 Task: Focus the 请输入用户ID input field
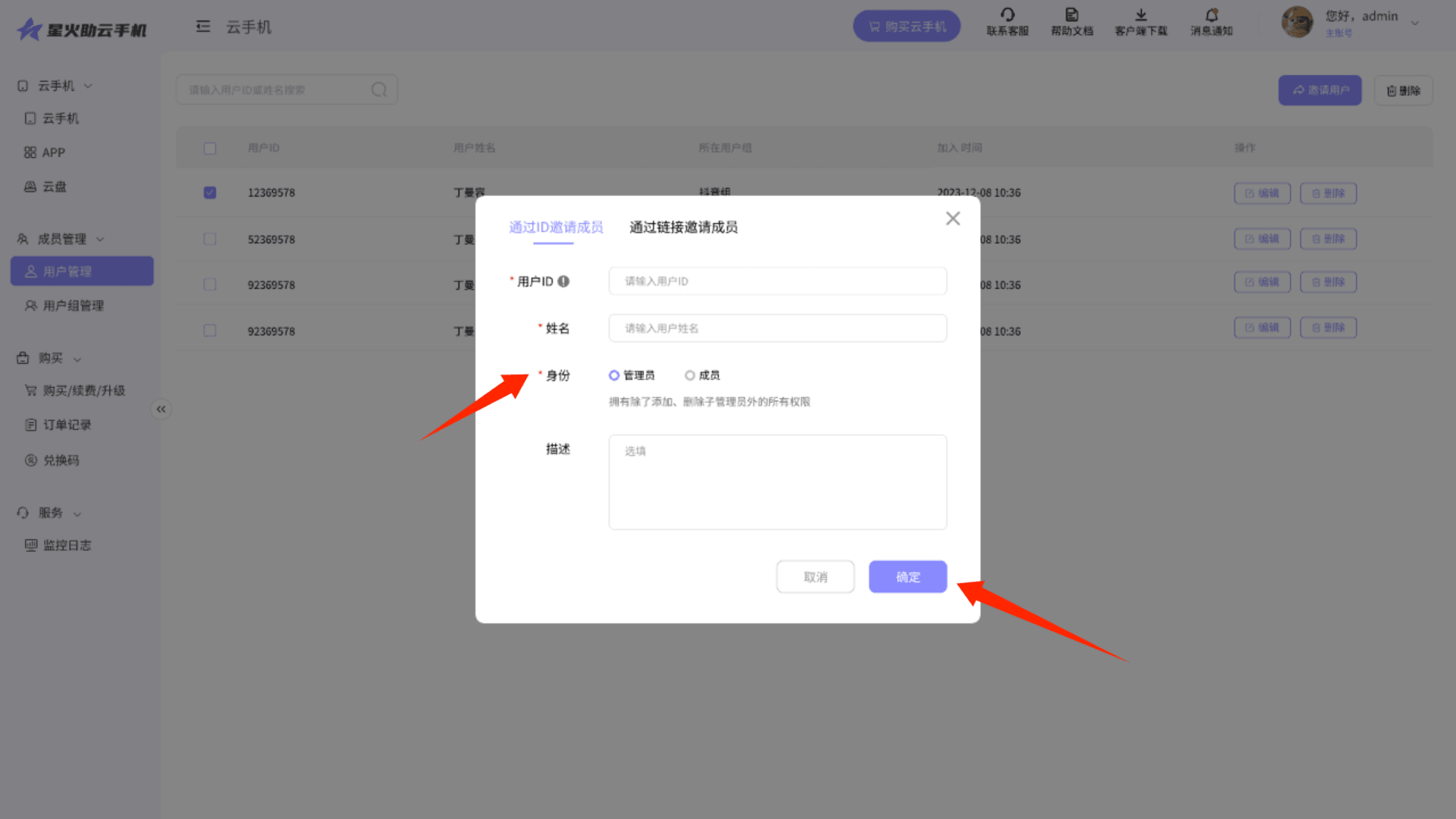click(x=777, y=281)
